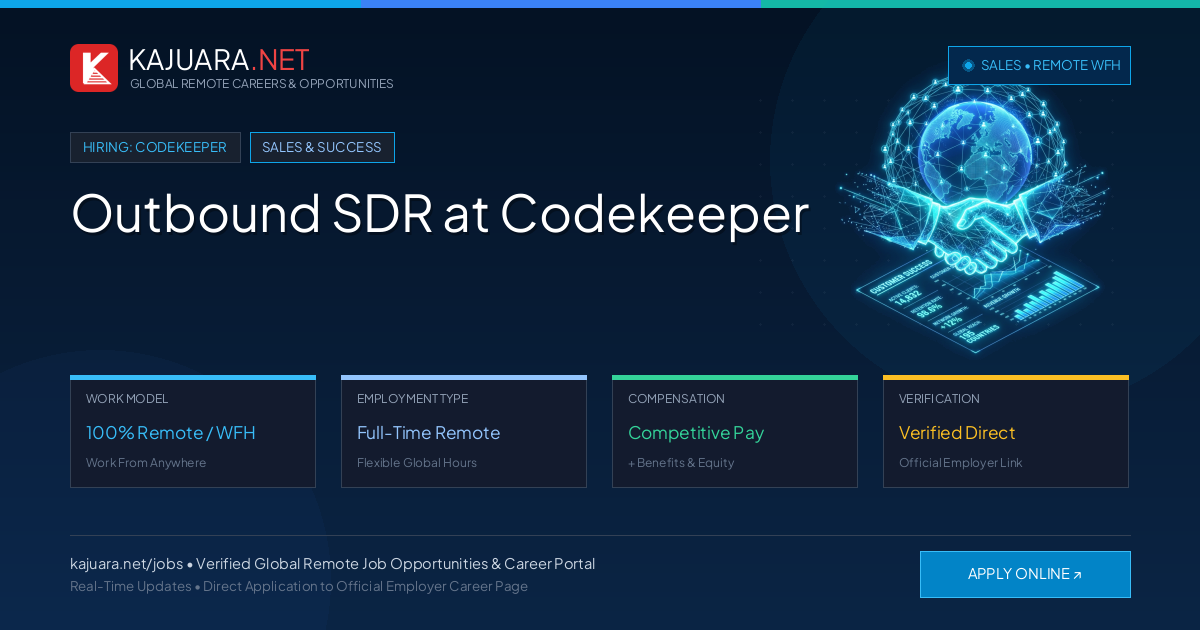Click the Competitive Pay value
Image resolution: width=1200 pixels, height=630 pixels.
(x=696, y=433)
